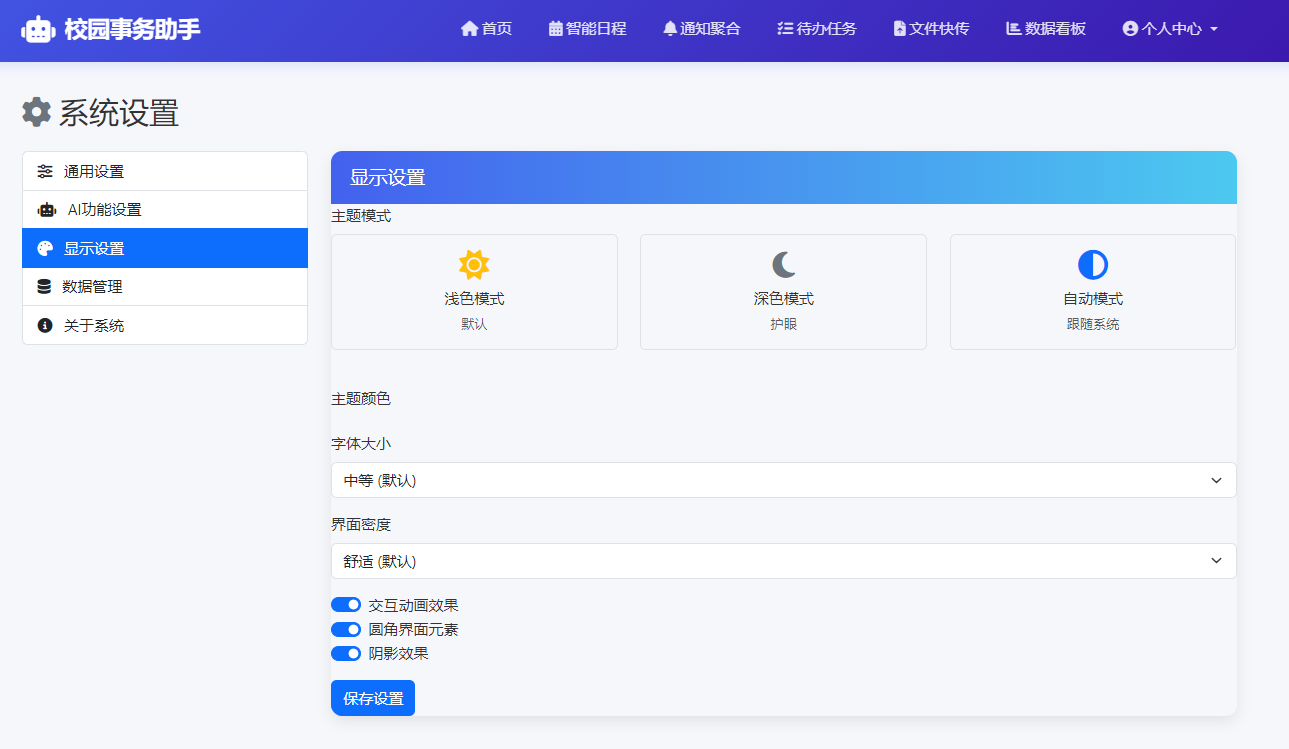Expand the 个人中心 menu
Screen dimensions: 1289x749
pos(1169,29)
